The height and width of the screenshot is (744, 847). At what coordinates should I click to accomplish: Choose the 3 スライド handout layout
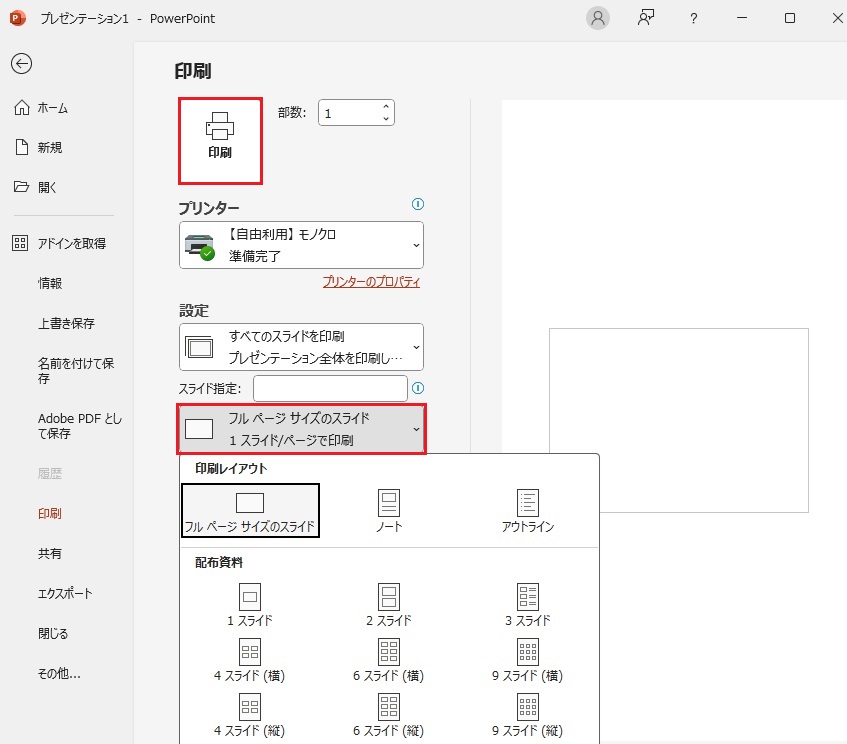click(527, 605)
